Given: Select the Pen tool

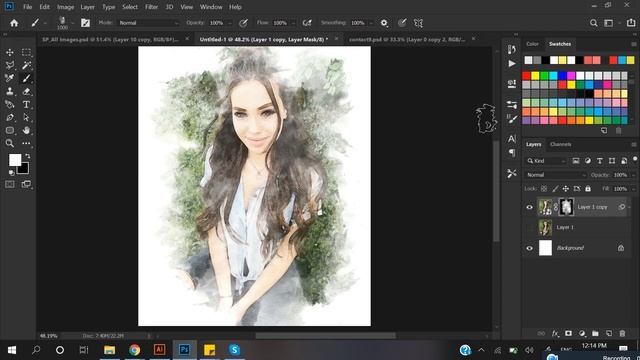Looking at the screenshot, I should coord(10,118).
